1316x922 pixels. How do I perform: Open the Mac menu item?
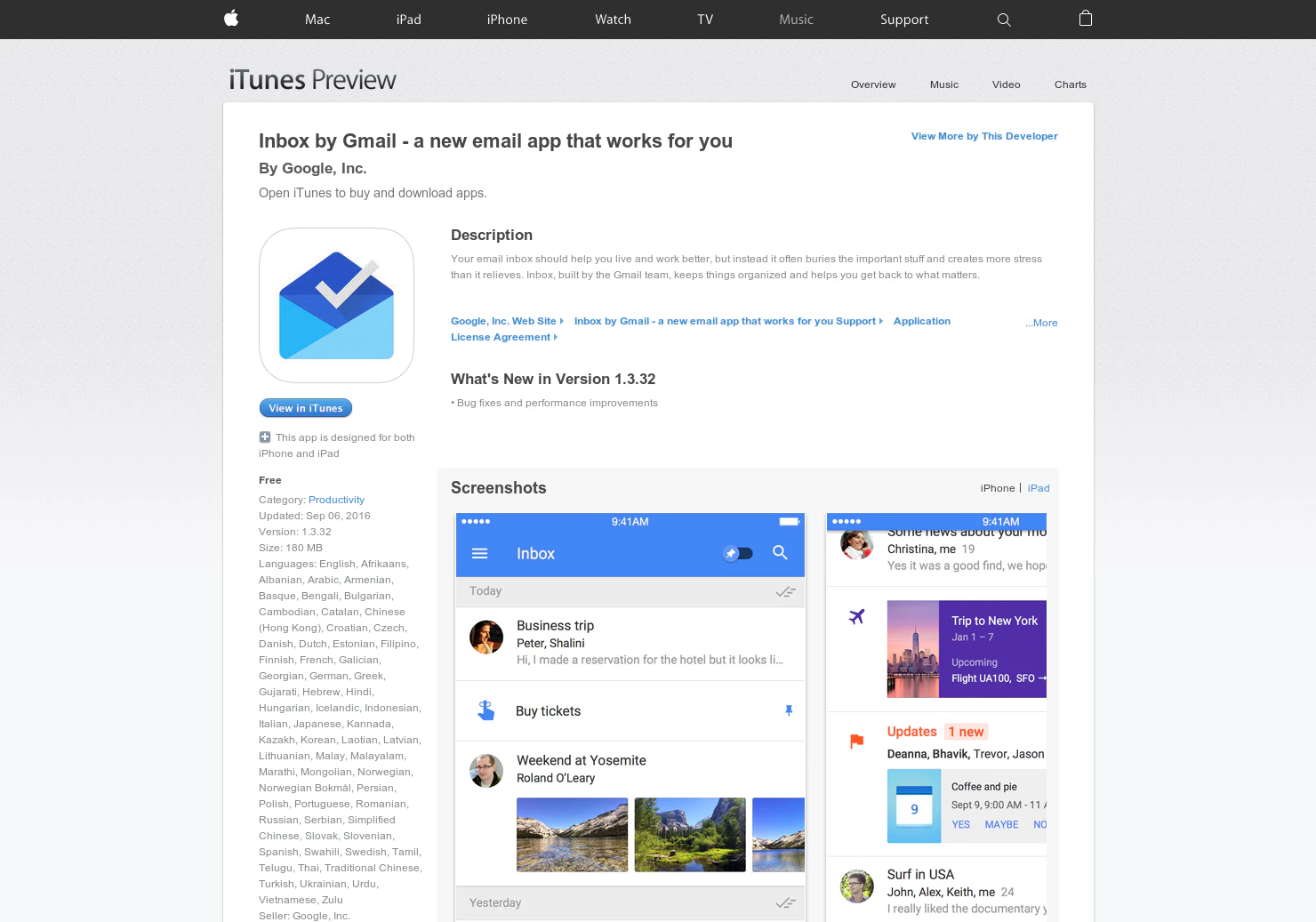317,20
